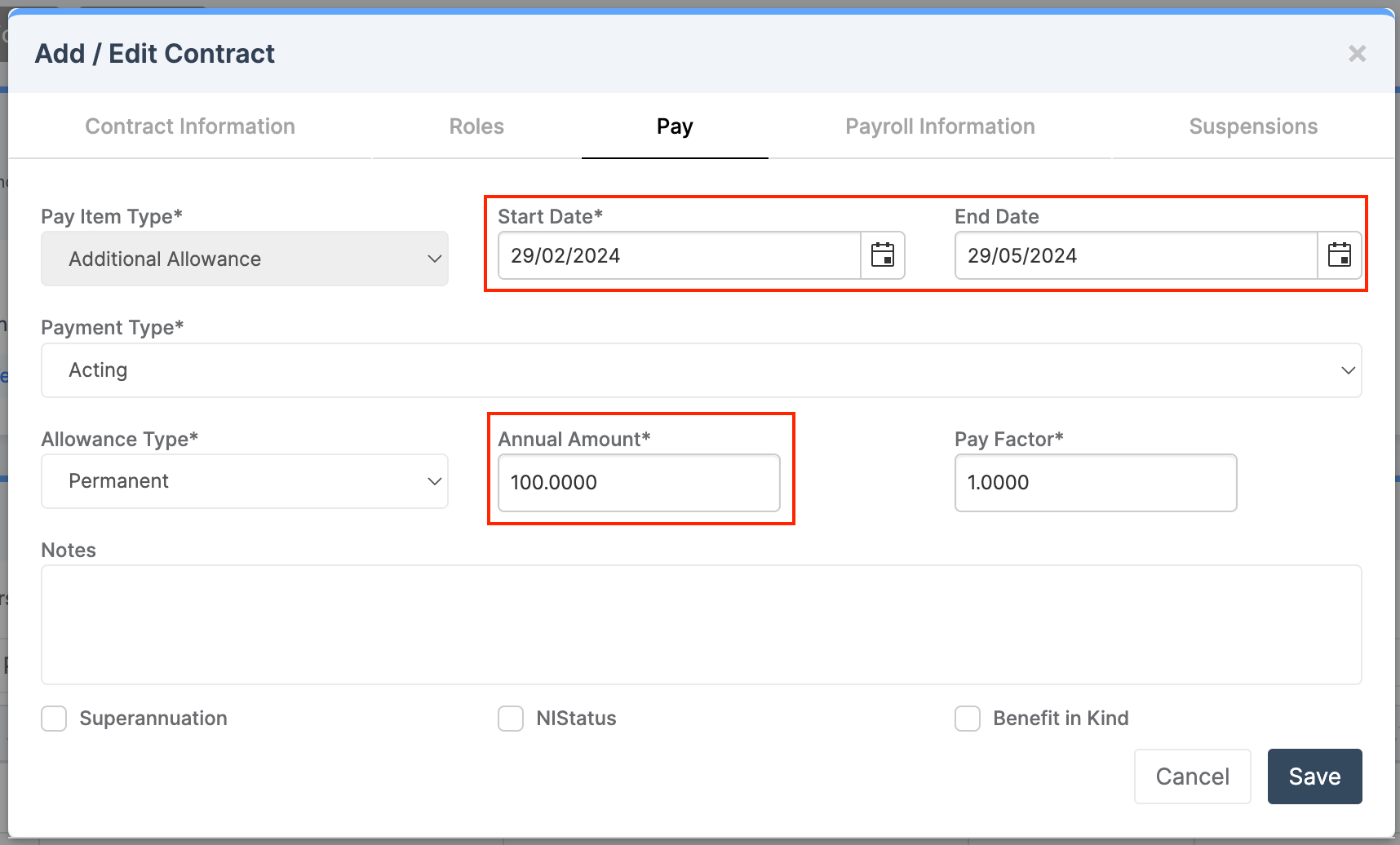The height and width of the screenshot is (845, 1400).
Task: Open the Start Date calendar picker
Action: (883, 255)
